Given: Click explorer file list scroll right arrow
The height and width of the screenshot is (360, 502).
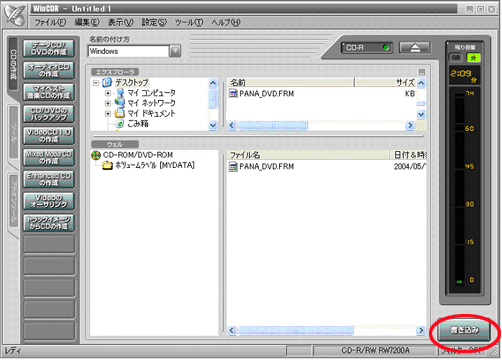Looking at the screenshot, I should [410, 125].
